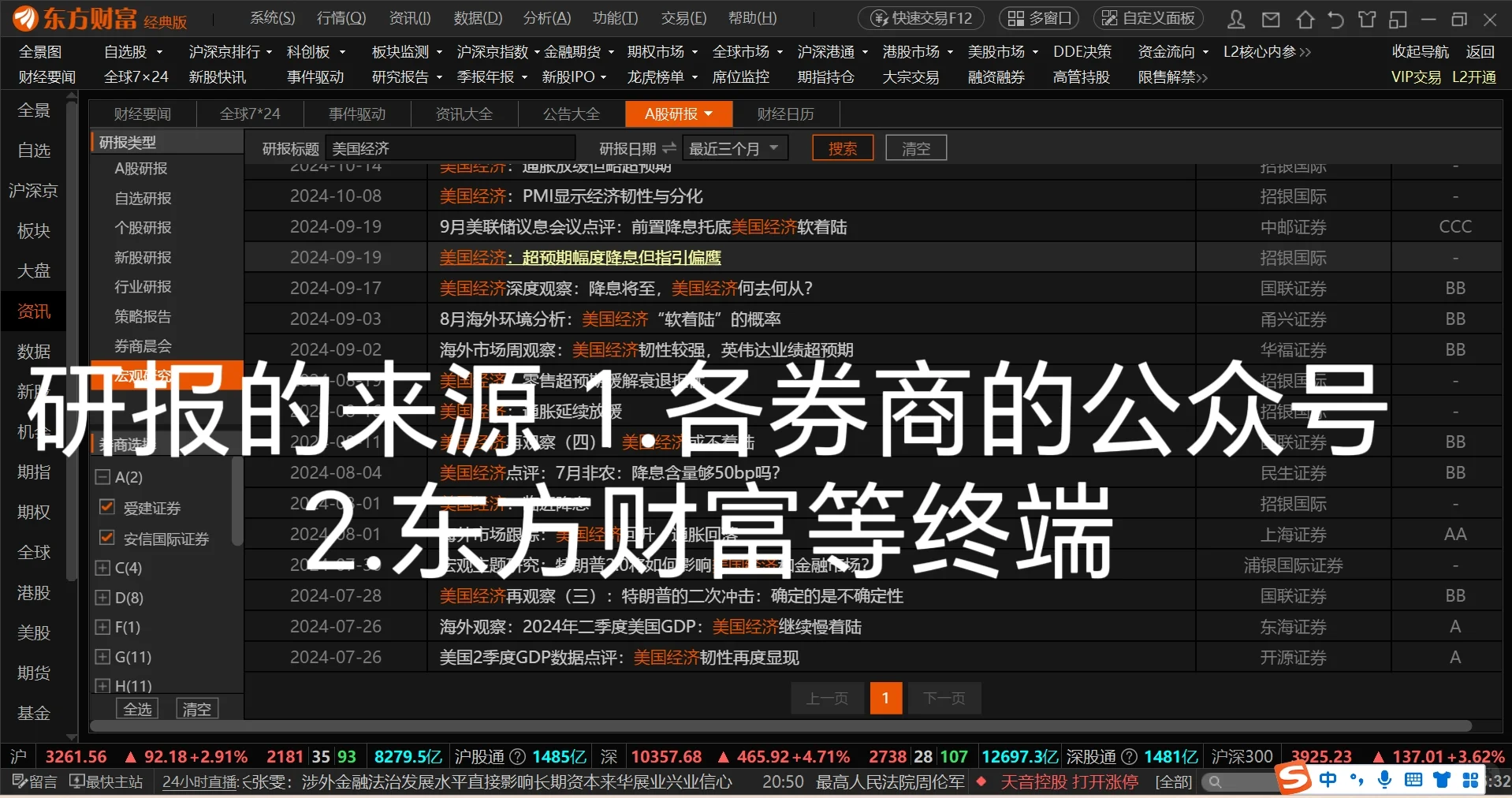Click the 深股通 help question mark
Image resolution: width=1512 pixels, height=798 pixels.
(1130, 757)
